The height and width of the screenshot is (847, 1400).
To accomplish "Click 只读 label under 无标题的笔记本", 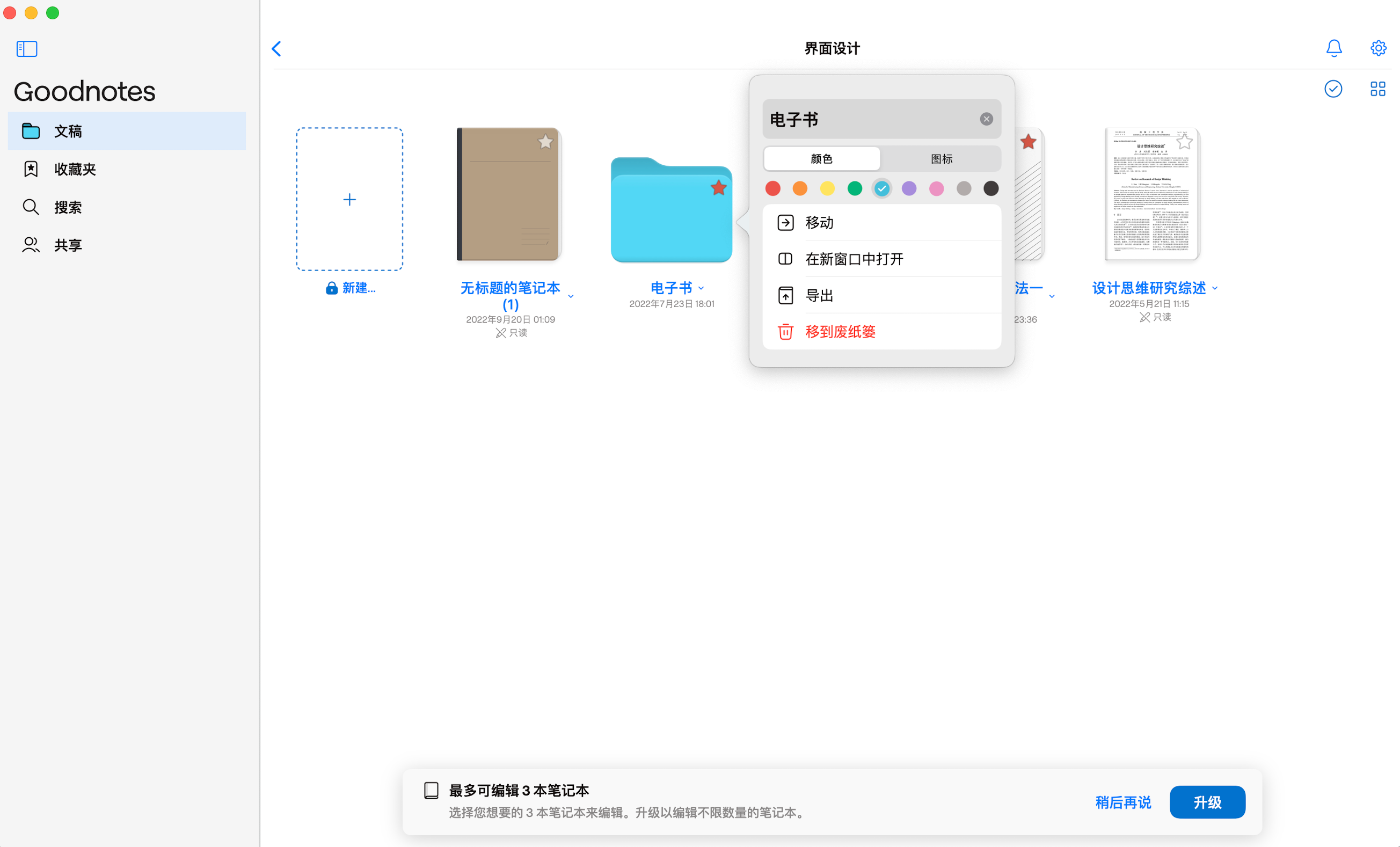I will 512,333.
